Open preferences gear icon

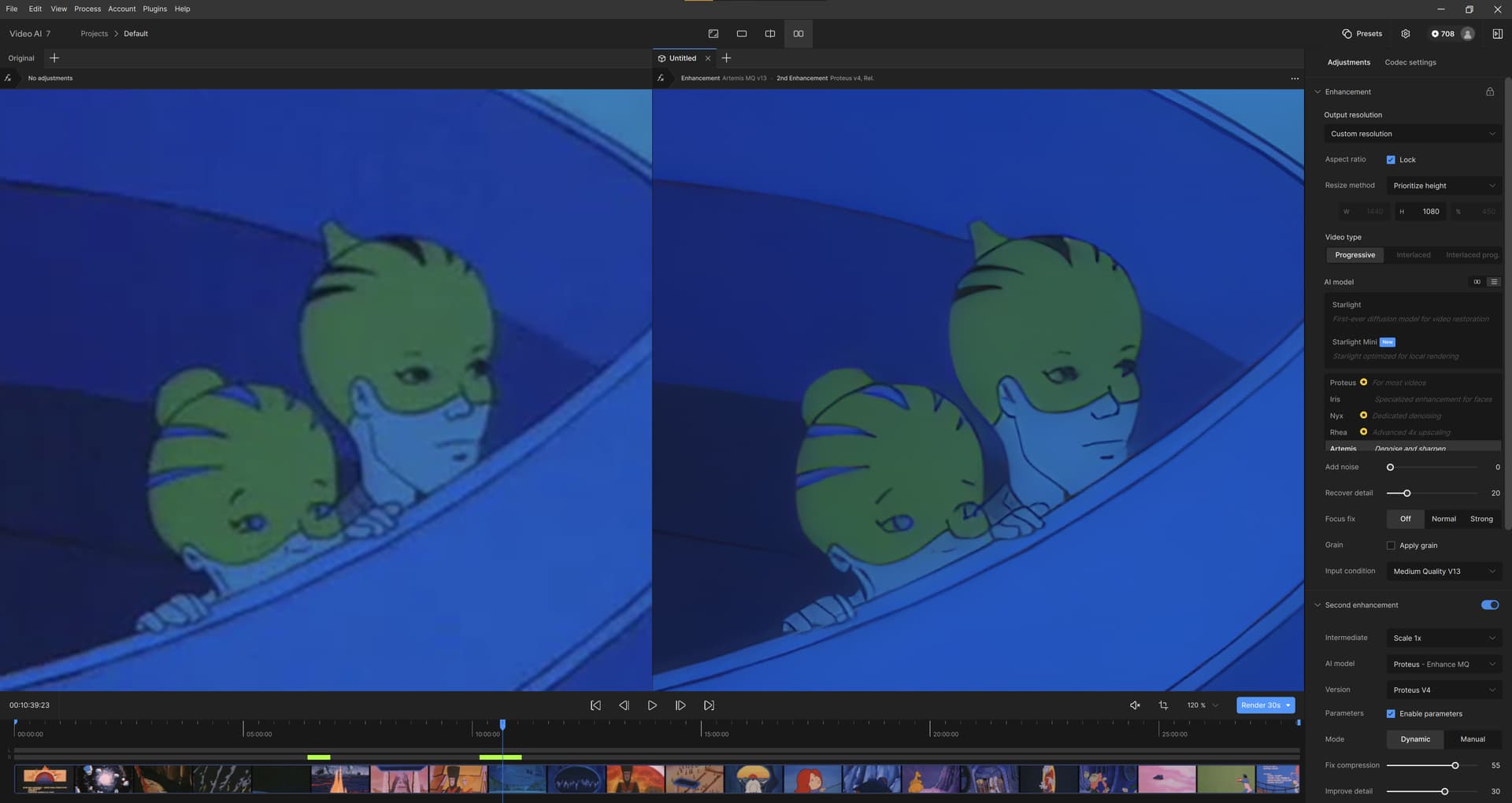click(x=1406, y=34)
